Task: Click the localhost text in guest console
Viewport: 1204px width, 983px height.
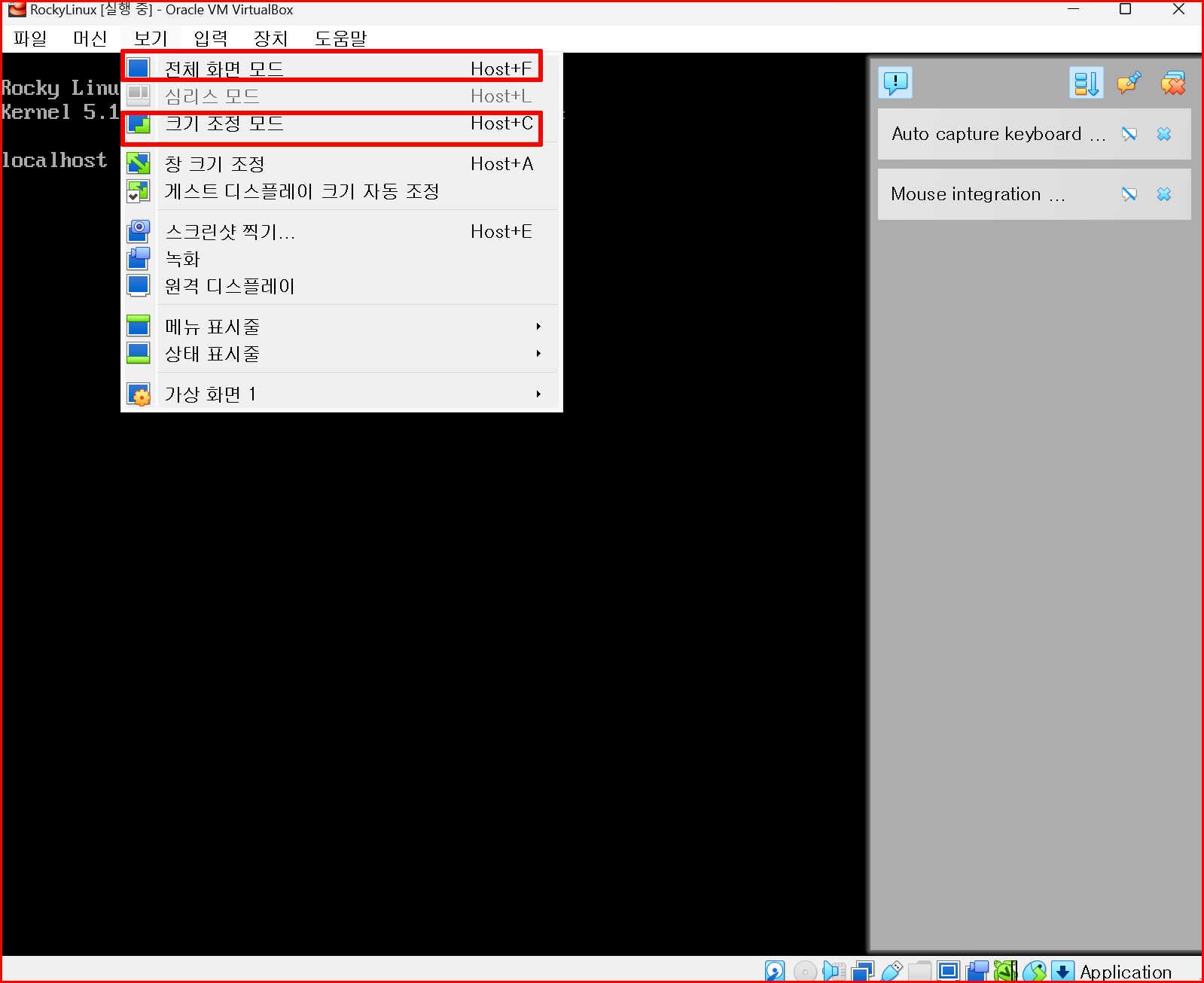Action: tap(54, 160)
